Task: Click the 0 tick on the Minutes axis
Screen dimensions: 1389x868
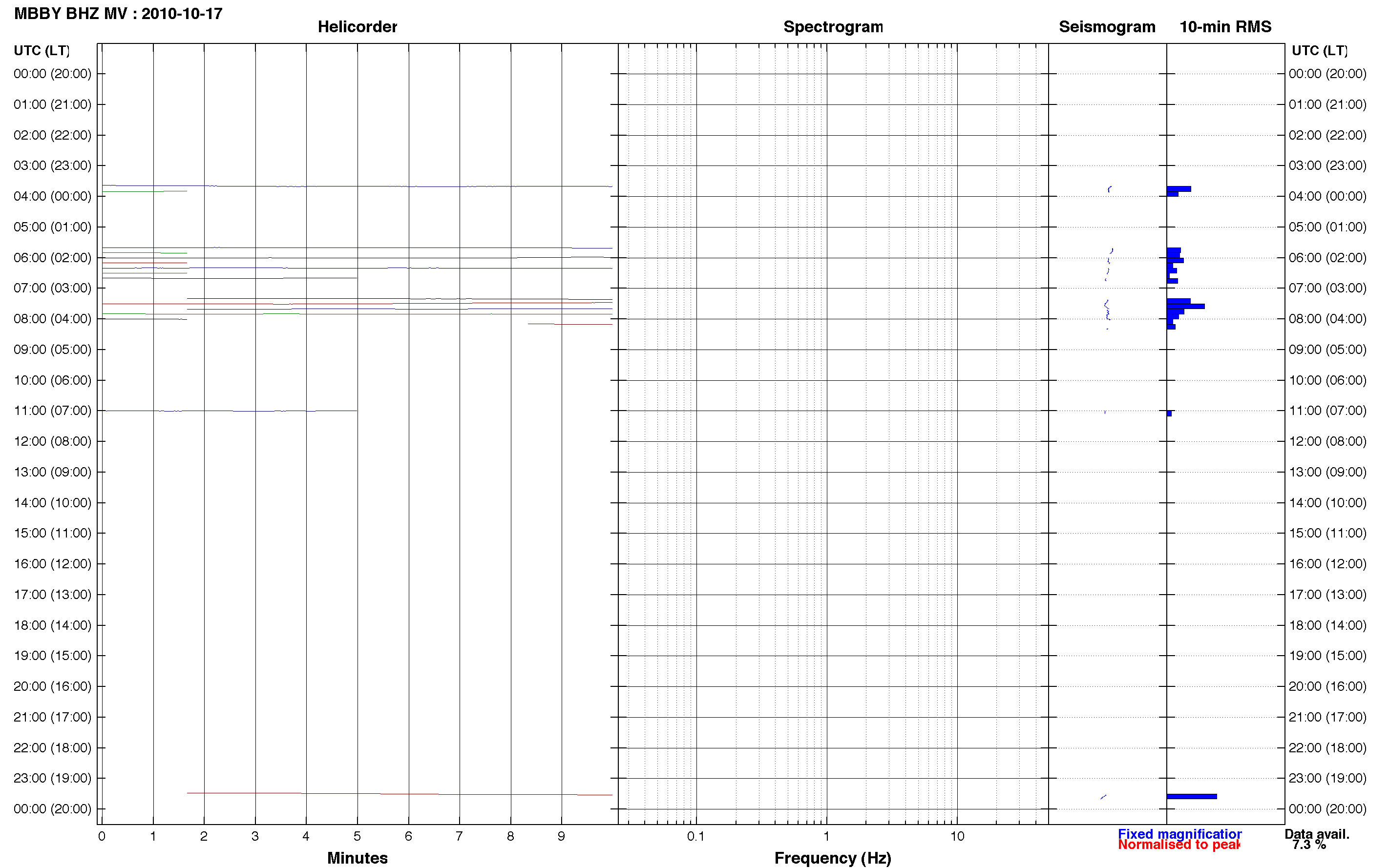Action: 102,836
